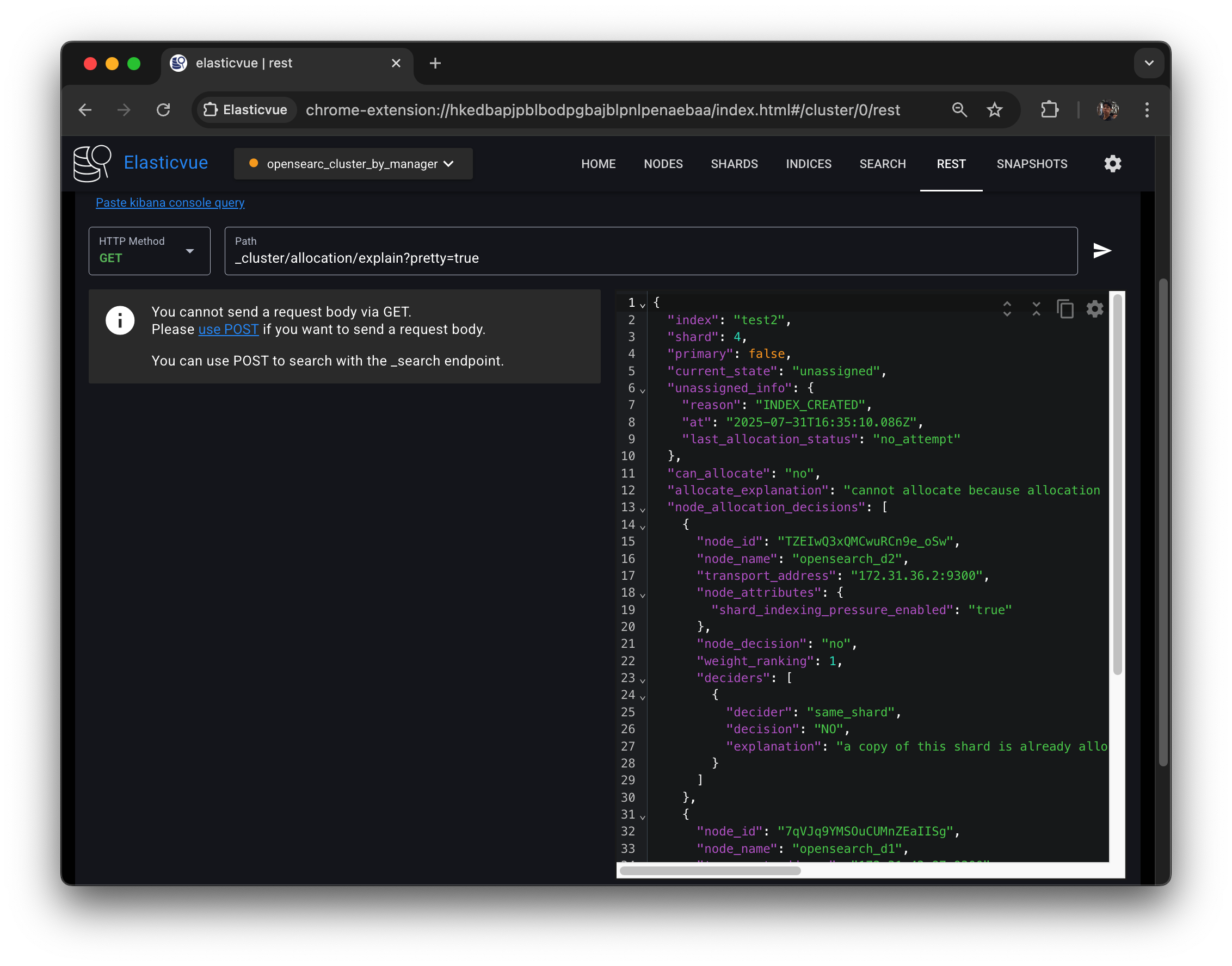Send the REST request with arrow icon
Image resolution: width=1232 pixels, height=966 pixels.
[1101, 251]
